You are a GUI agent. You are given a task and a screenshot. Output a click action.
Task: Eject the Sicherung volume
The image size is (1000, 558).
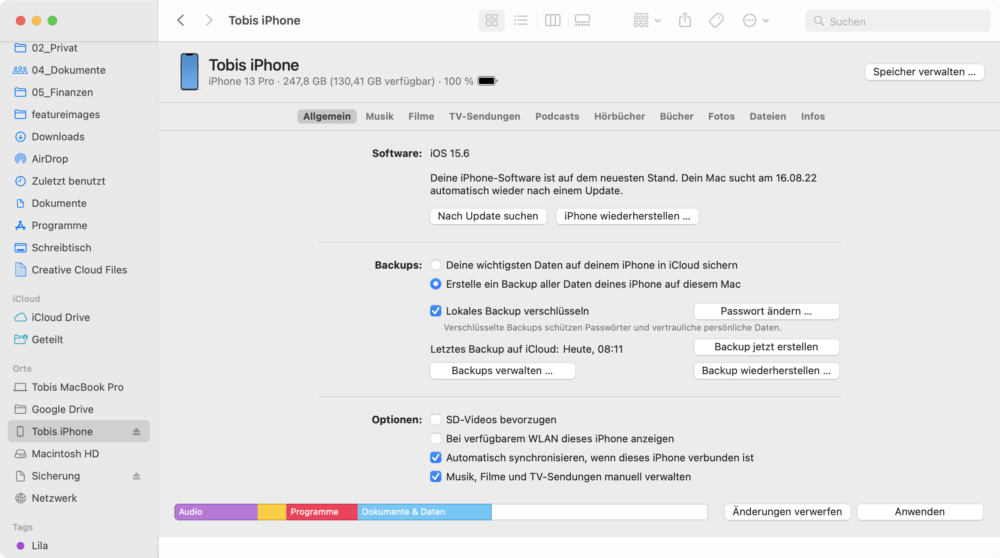point(136,476)
